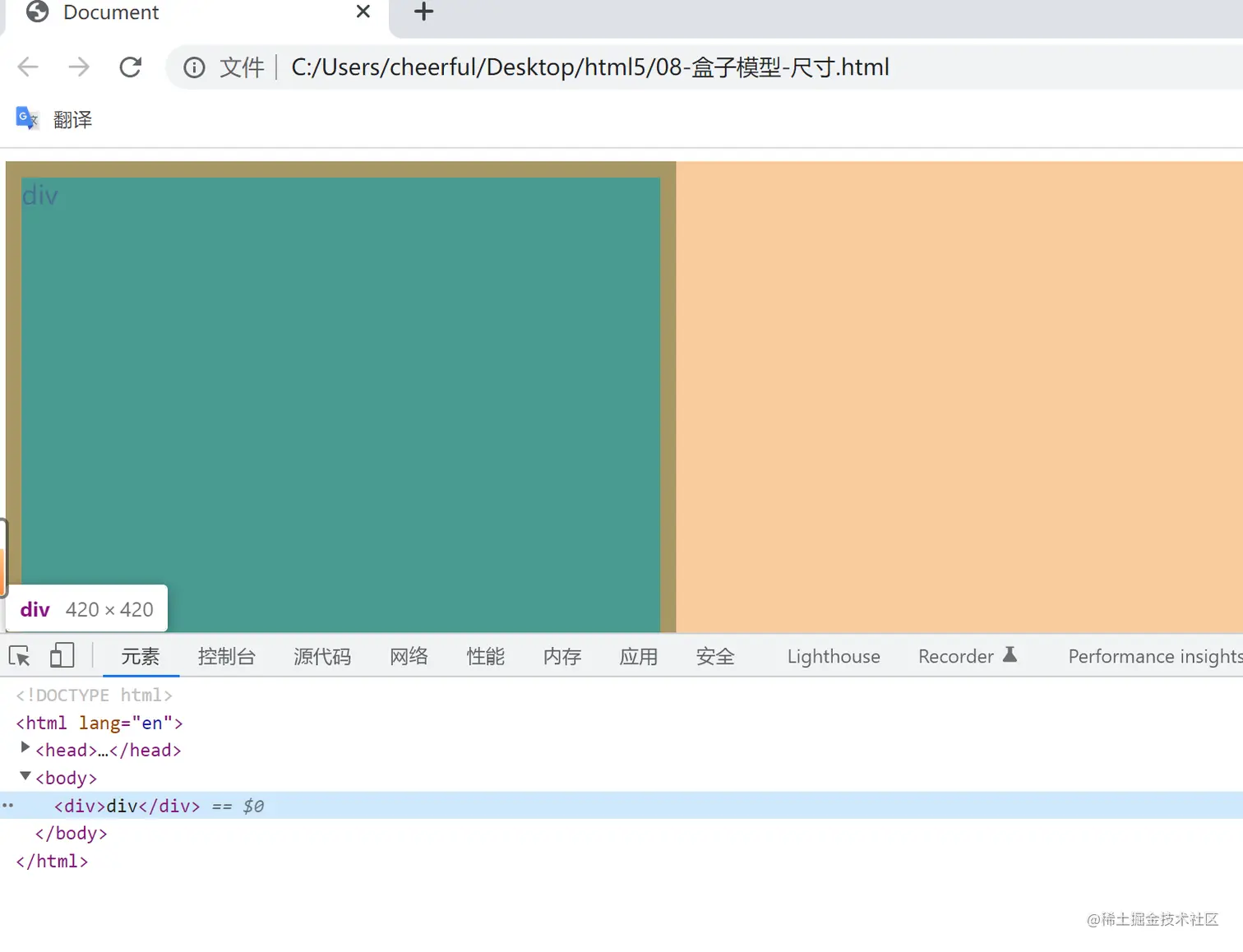Click the browser back arrow
This screenshot has height=952, width=1243.
(x=28, y=67)
